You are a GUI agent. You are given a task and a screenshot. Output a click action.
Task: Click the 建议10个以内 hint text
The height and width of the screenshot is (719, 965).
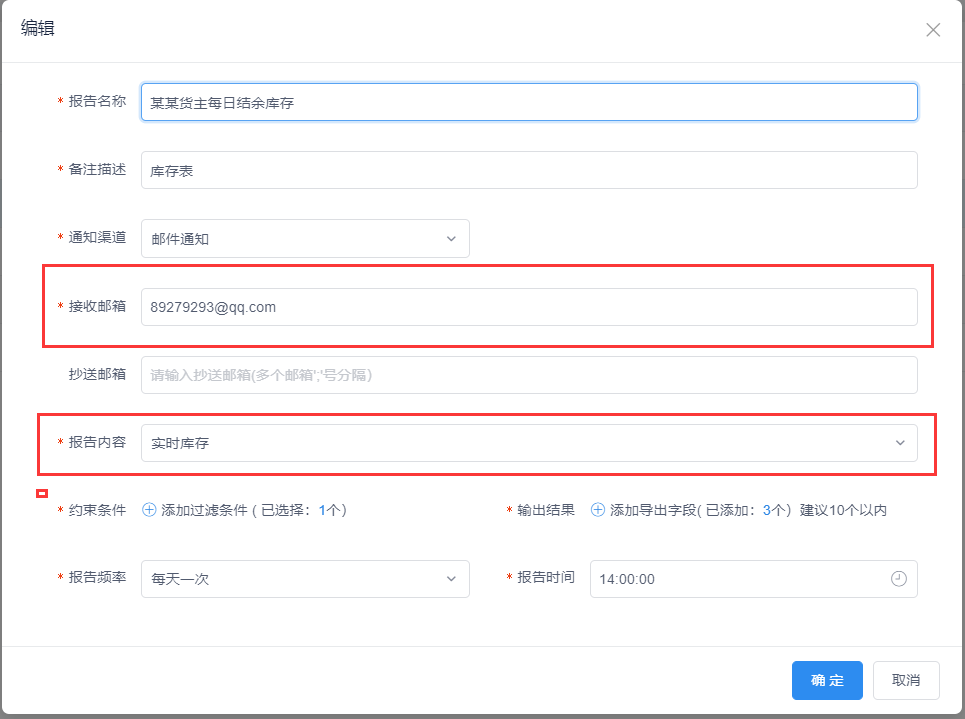pos(843,510)
